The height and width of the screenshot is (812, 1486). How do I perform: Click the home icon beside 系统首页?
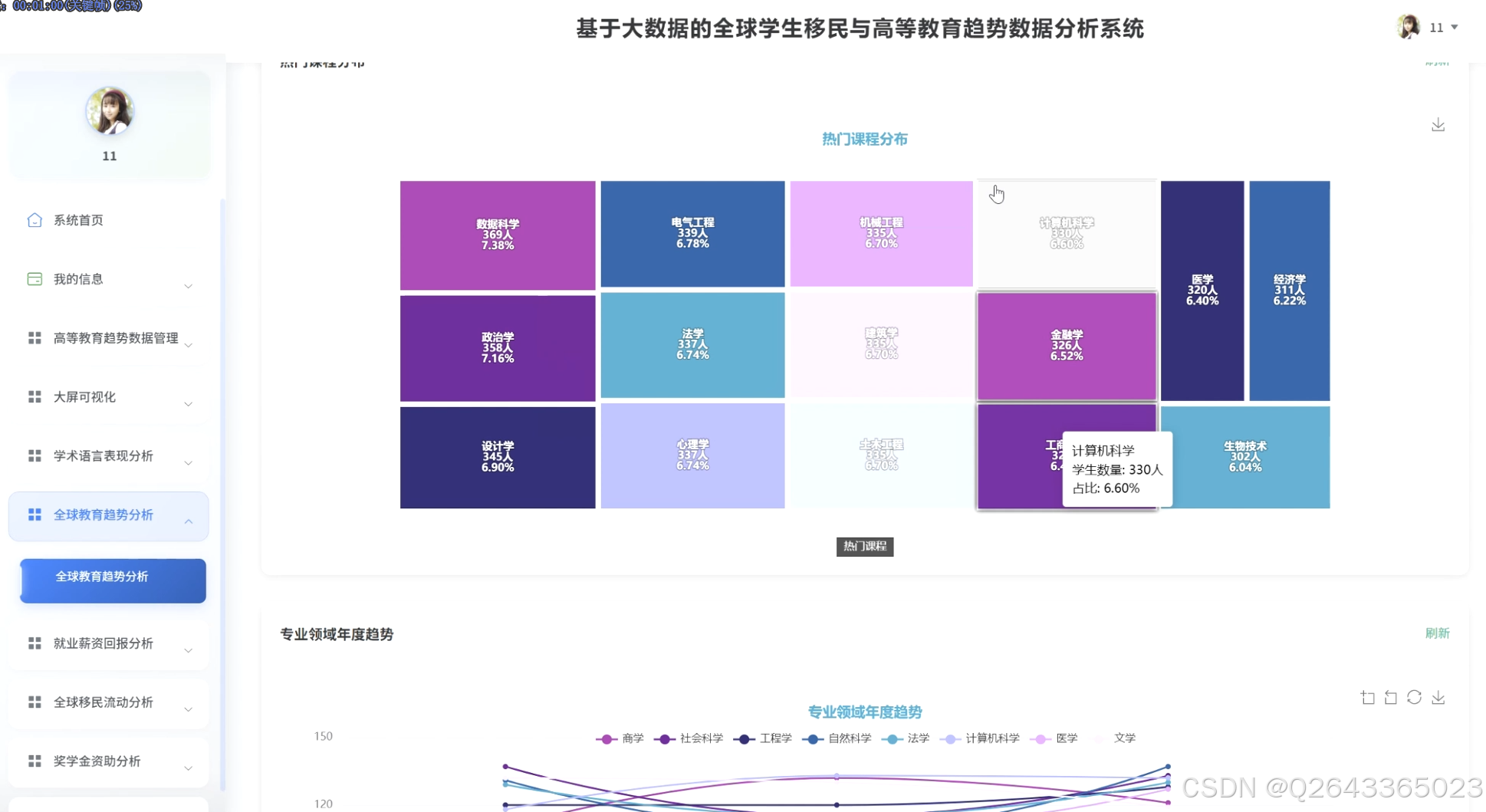point(35,220)
